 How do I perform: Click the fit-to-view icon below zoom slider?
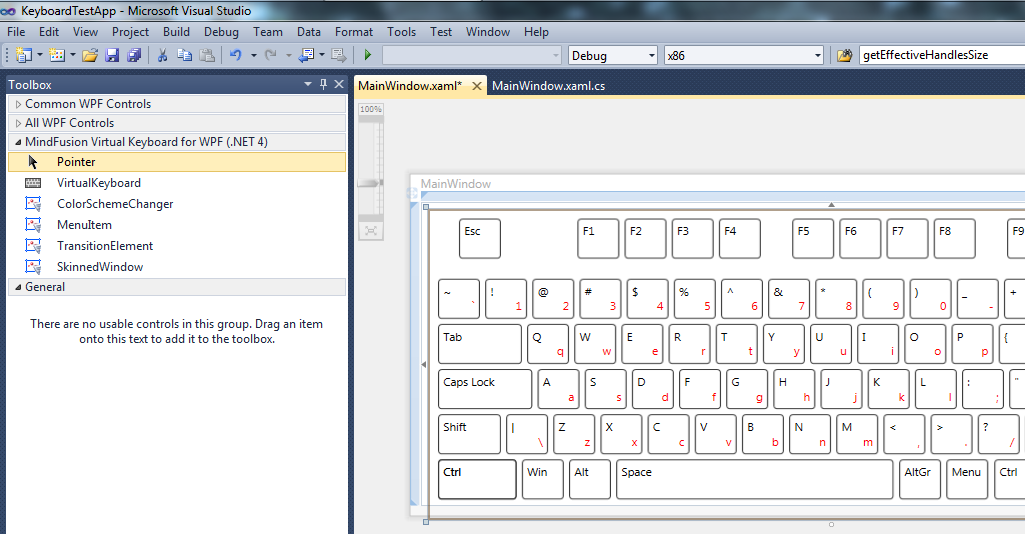click(x=371, y=231)
